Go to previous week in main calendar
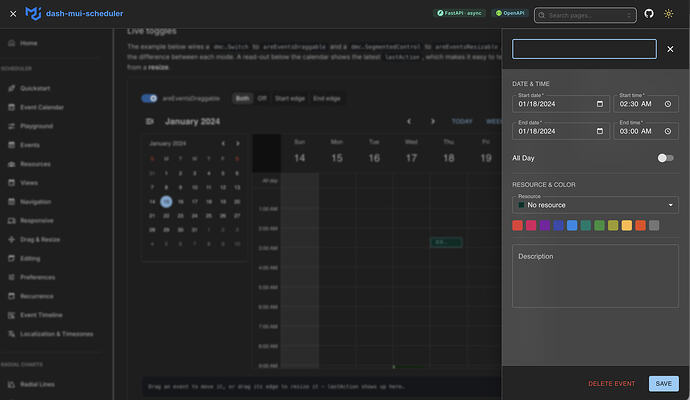The image size is (690, 400). pyautogui.click(x=409, y=121)
